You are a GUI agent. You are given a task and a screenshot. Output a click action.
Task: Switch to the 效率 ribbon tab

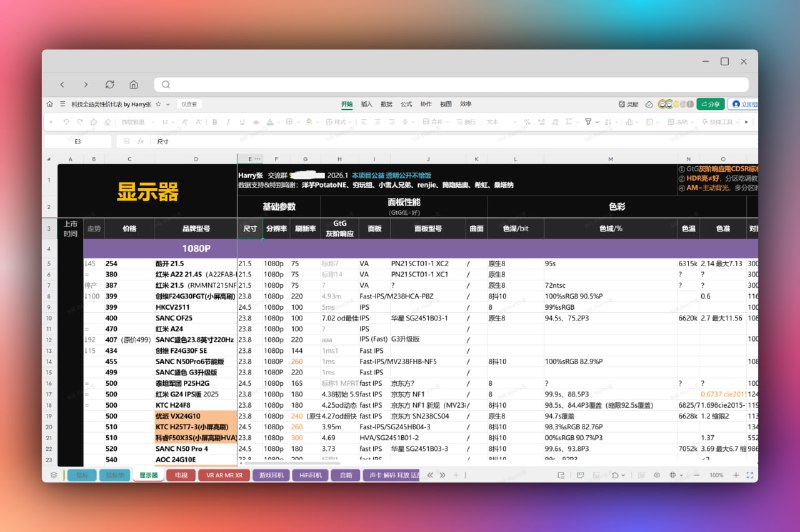(465, 104)
